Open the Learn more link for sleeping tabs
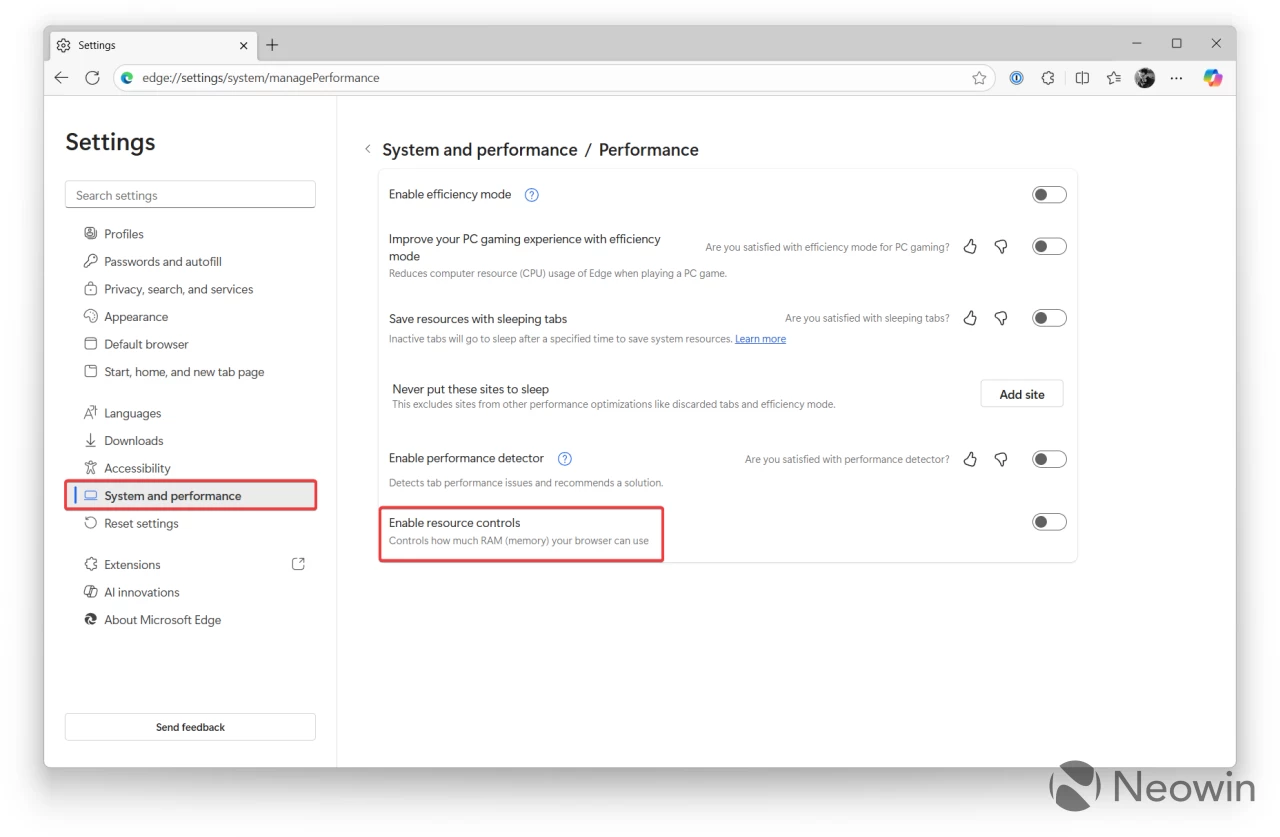1280x837 pixels. coord(760,338)
